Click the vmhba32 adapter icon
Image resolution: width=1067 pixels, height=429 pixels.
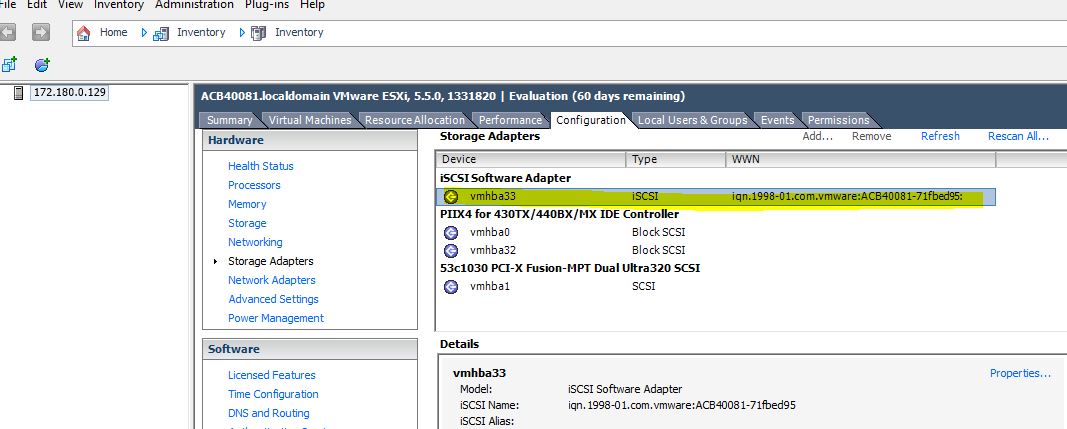(450, 250)
